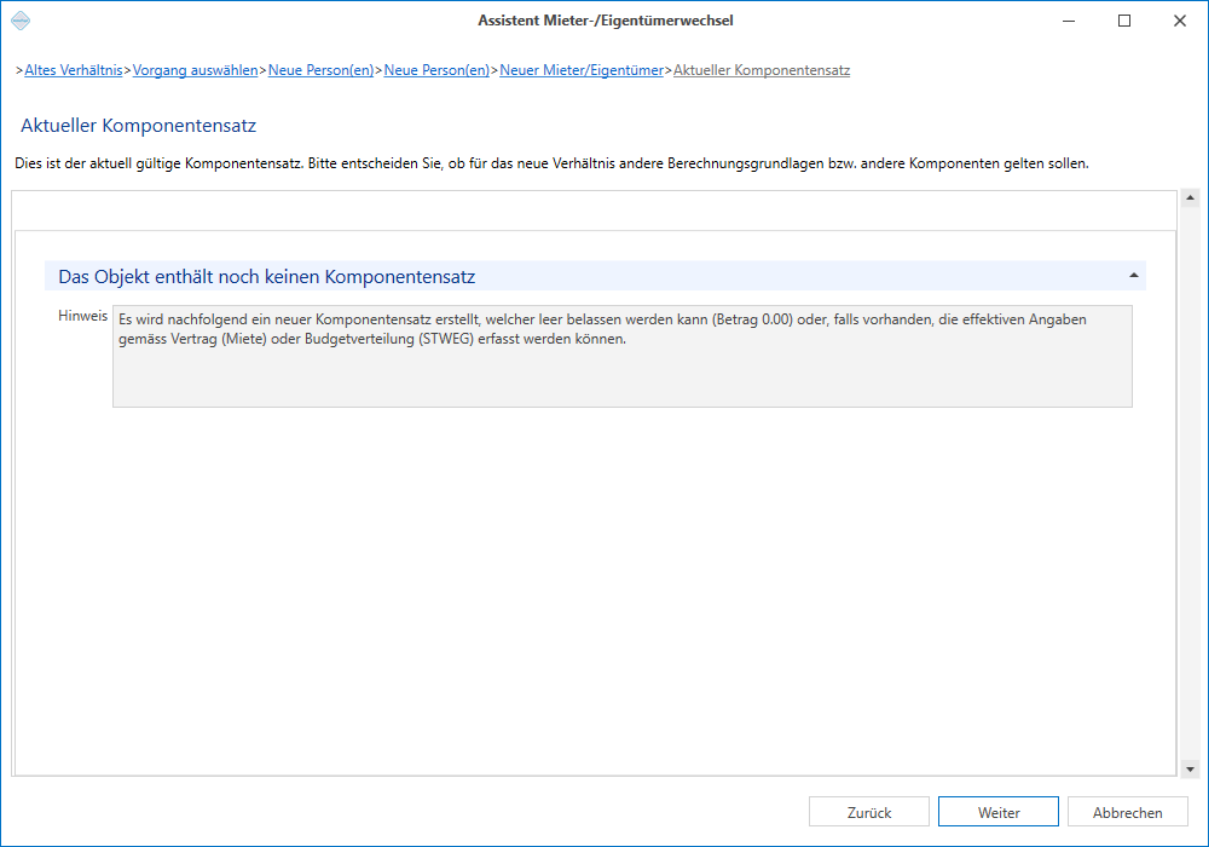
Task: Collapse the 'Das Objekt enthält noch keinen Komponentensatz' section
Action: click(1133, 275)
